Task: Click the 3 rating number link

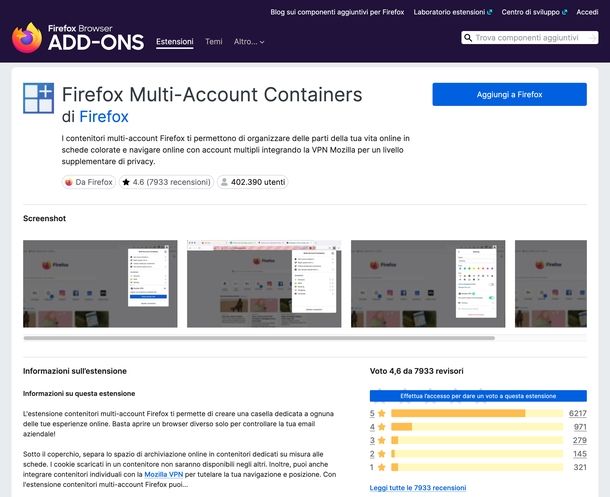Action: pyautogui.click(x=372, y=440)
